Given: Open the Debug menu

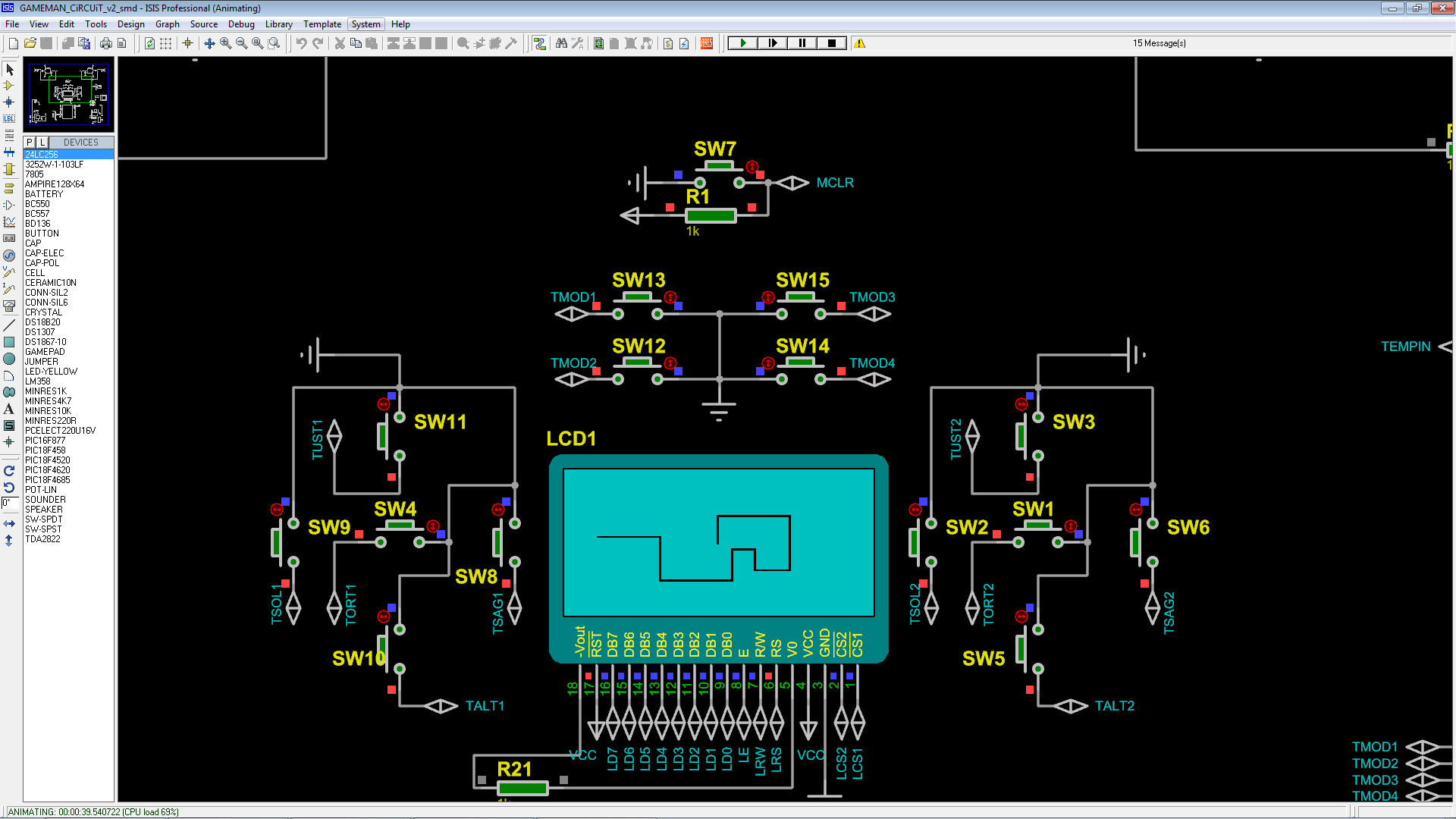Looking at the screenshot, I should (x=241, y=24).
